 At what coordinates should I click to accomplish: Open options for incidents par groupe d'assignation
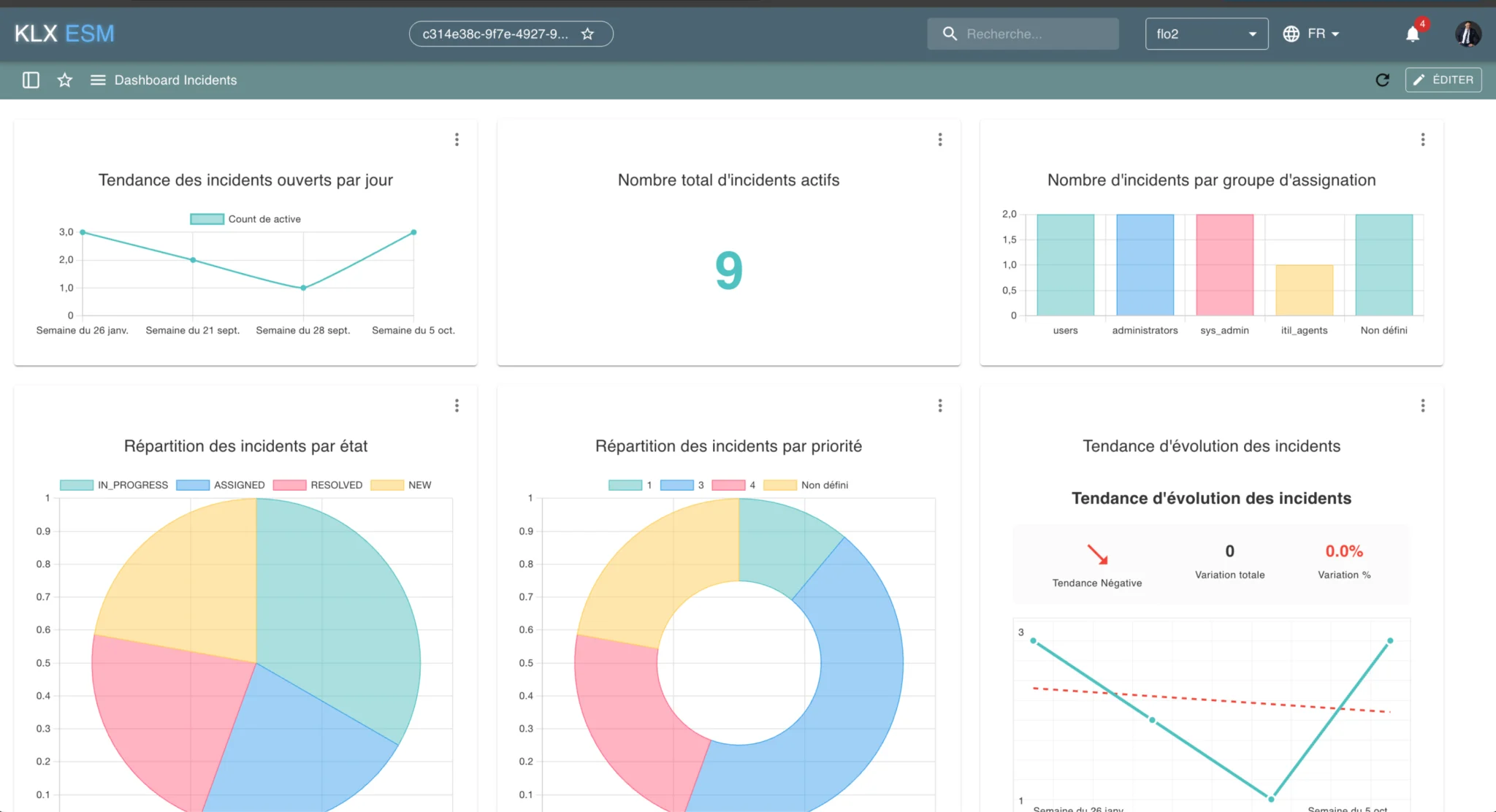tap(1422, 139)
